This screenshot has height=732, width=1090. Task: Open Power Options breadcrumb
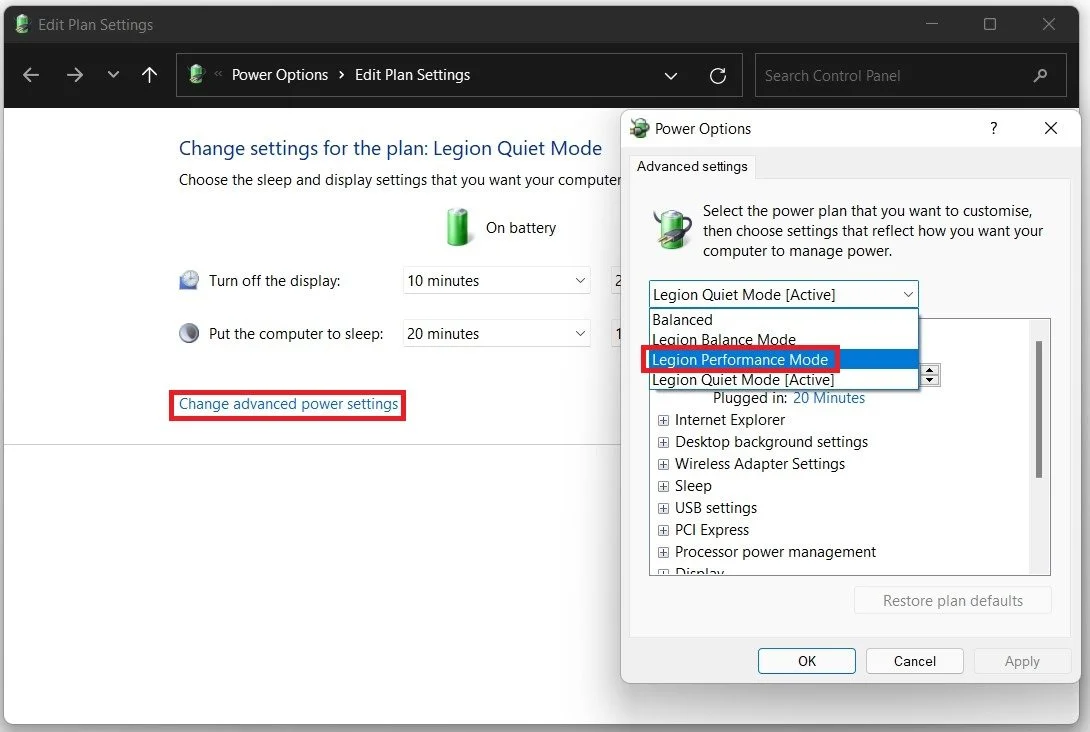279,75
